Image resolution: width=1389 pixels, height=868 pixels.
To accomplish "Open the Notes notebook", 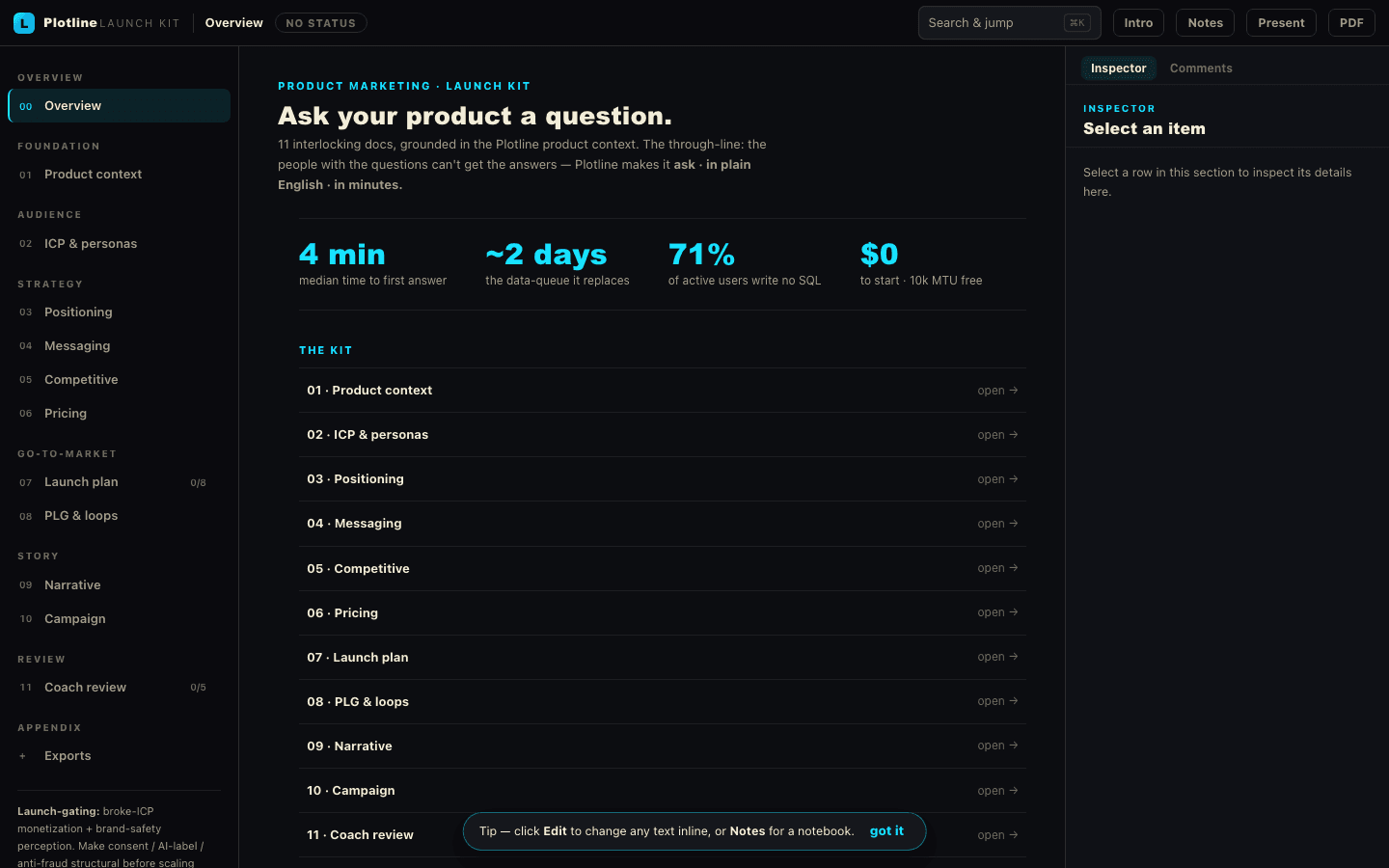I will tap(1205, 23).
